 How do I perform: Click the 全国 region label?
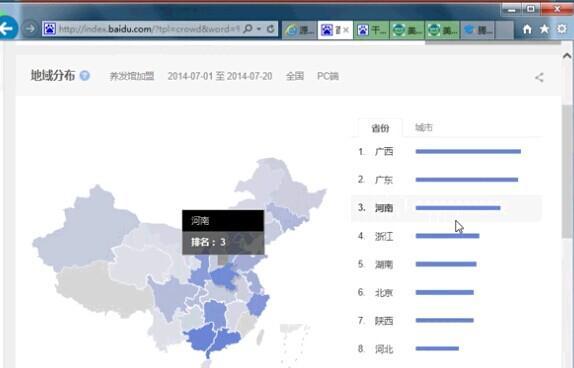(295, 76)
